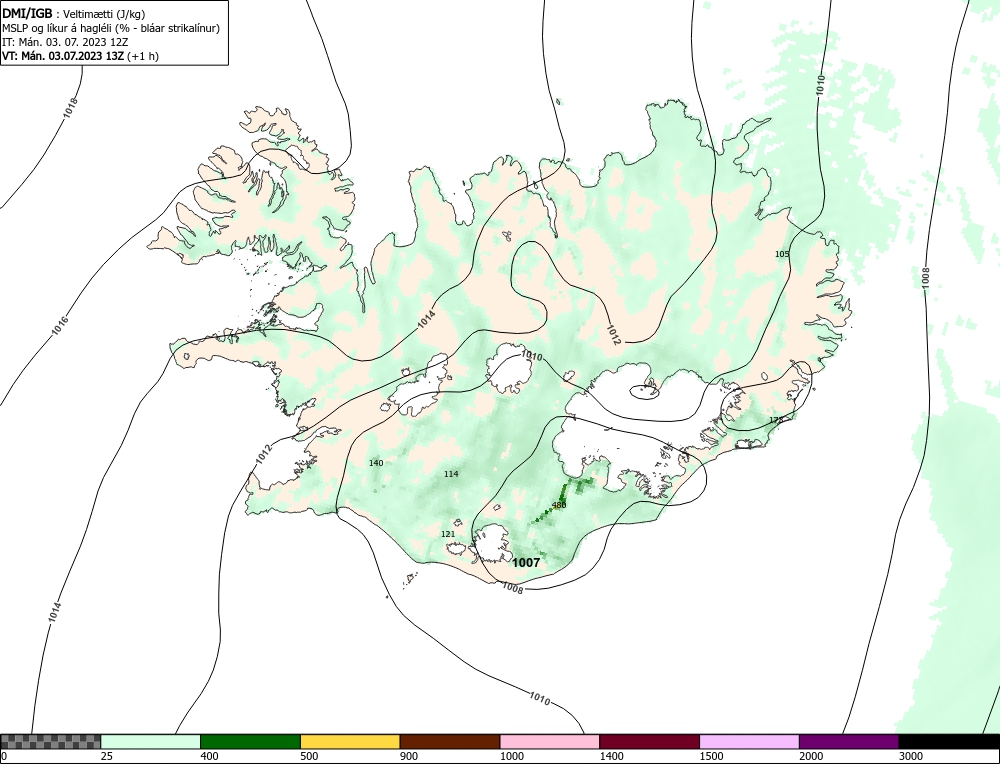The image size is (1000, 764).
Task: Pick the light lilac 1500–2000 legend swatch
Action: (x=749, y=742)
